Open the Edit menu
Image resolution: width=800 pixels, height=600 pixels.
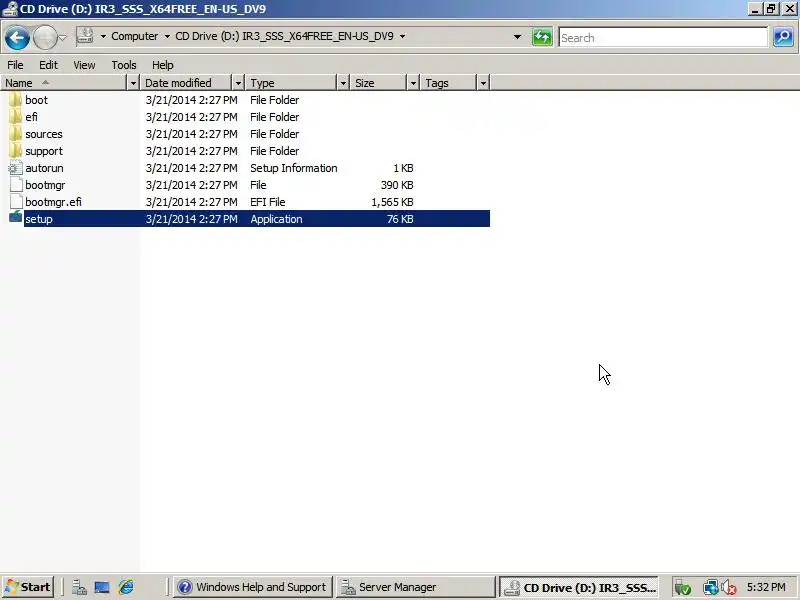click(x=48, y=65)
